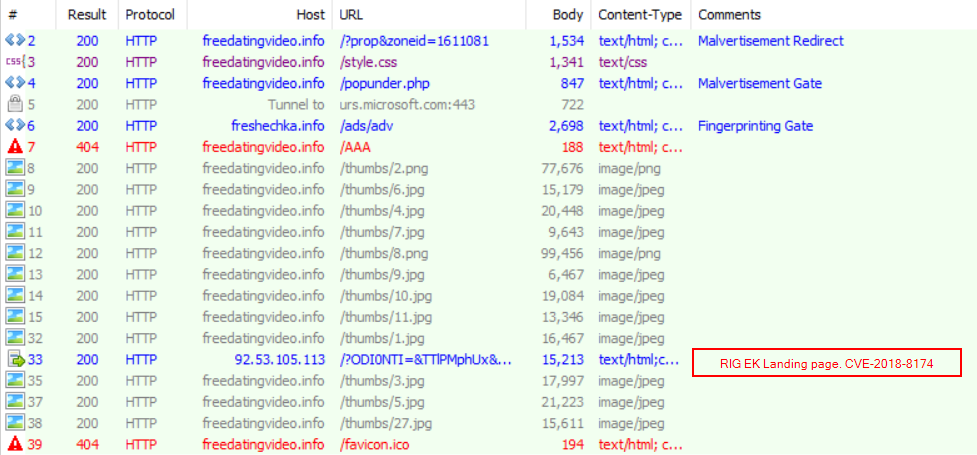Sort by Body size column header
Screen dimensions: 977x455
point(568,15)
